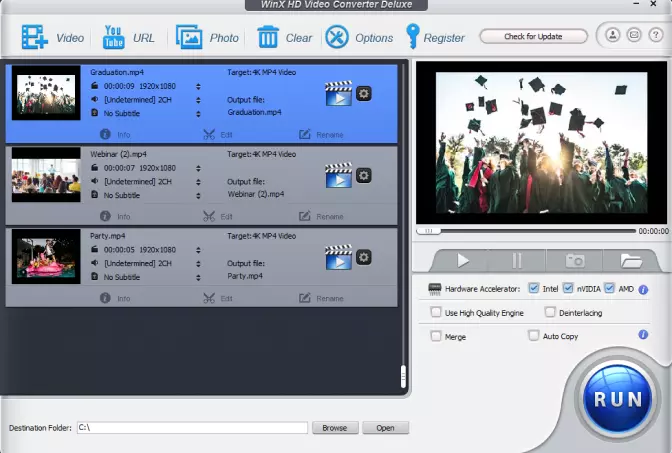672x453 pixels.
Task: Open output profile clapperboard for Graduation.mp4
Action: pyautogui.click(x=339, y=93)
